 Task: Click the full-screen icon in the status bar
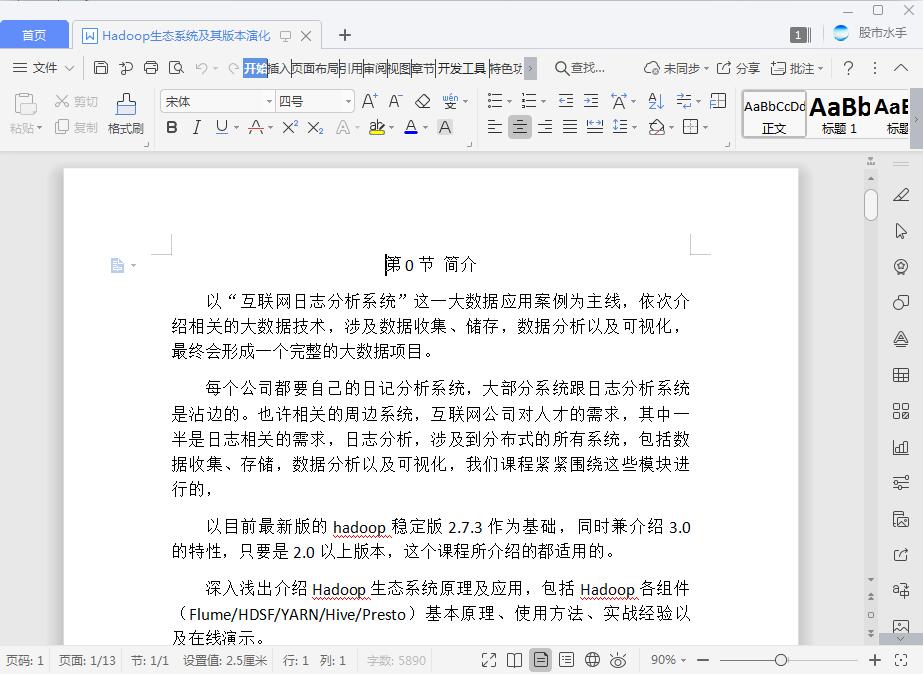click(488, 660)
